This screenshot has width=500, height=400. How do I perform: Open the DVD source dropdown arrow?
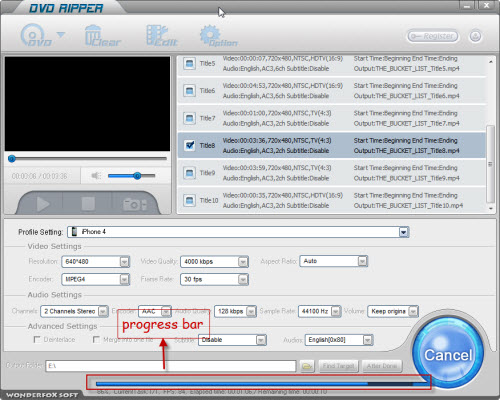[61, 35]
